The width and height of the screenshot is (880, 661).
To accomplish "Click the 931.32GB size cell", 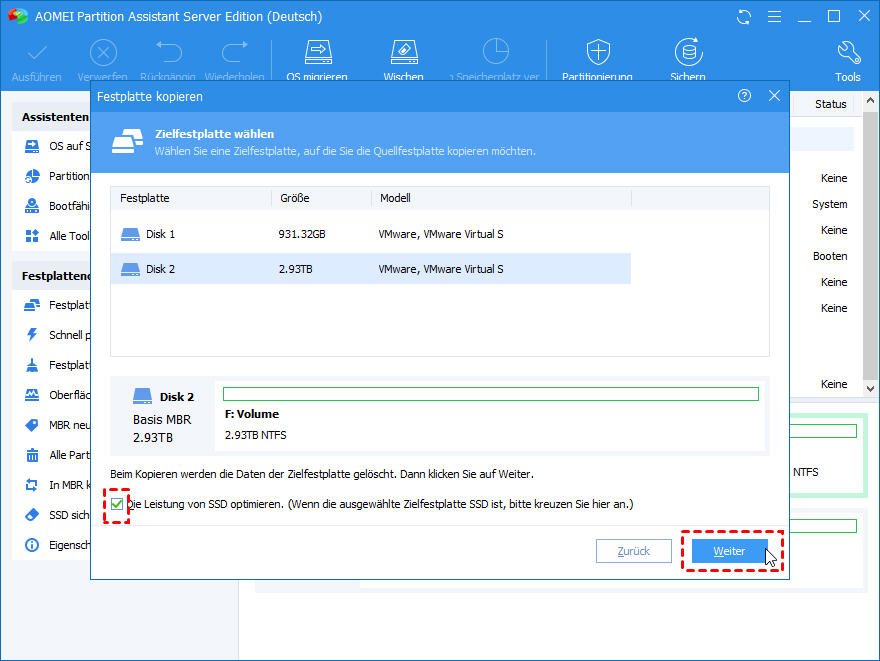I will coord(302,234).
